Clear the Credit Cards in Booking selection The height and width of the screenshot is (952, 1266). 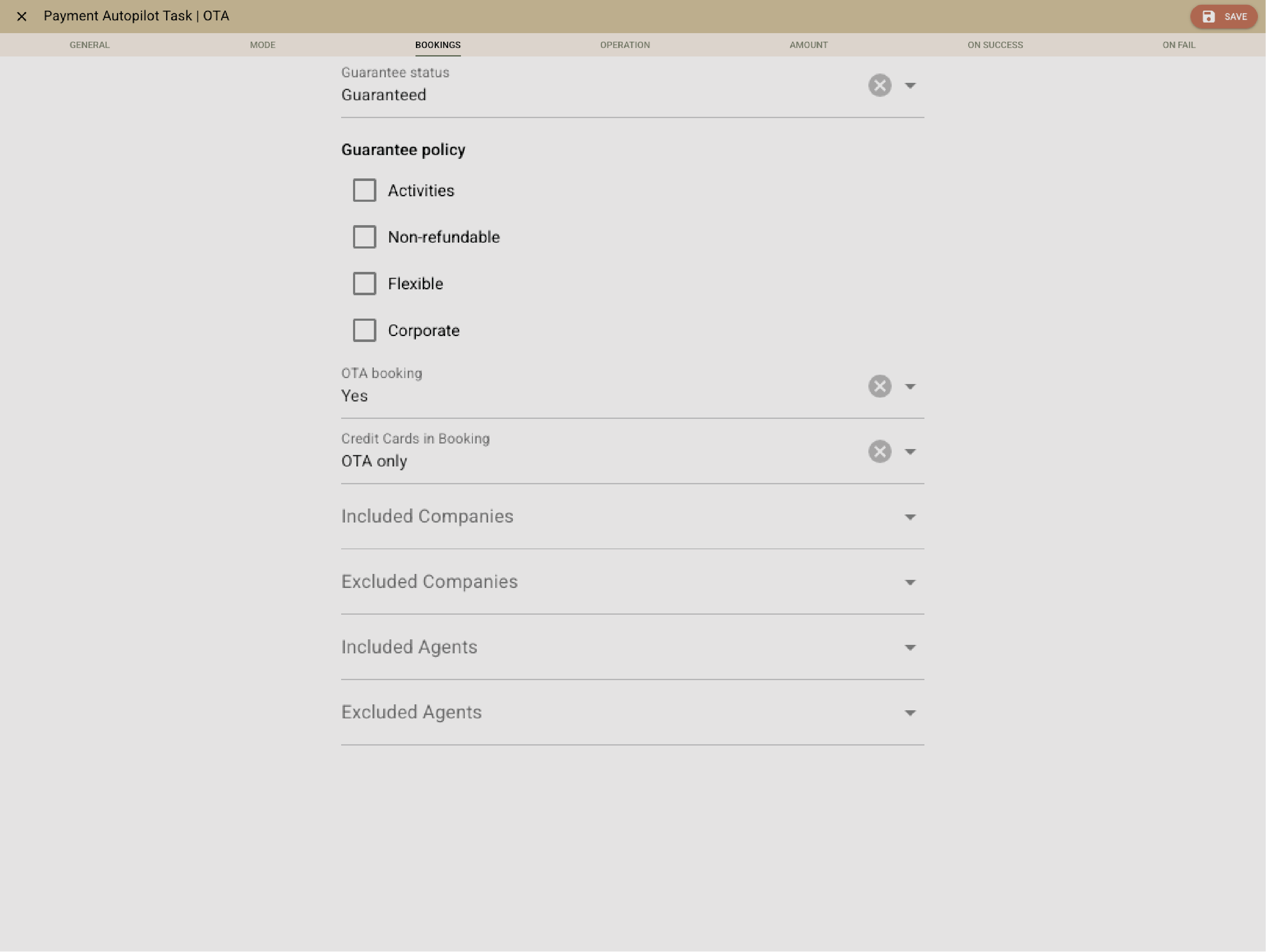[880, 451]
